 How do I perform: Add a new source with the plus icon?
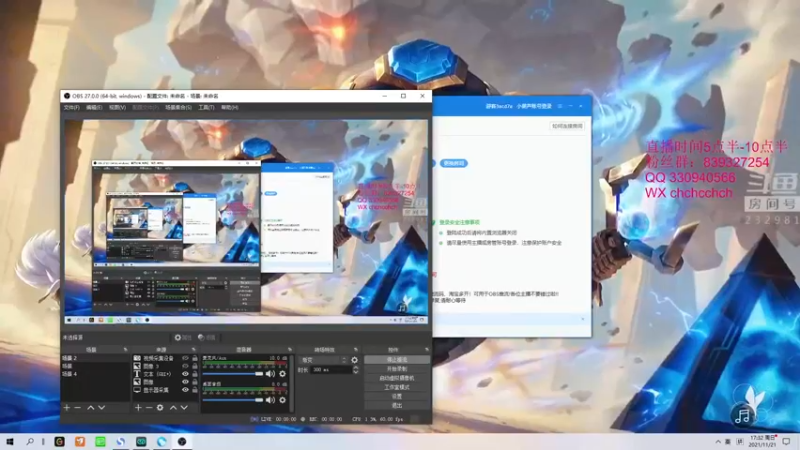(138, 408)
